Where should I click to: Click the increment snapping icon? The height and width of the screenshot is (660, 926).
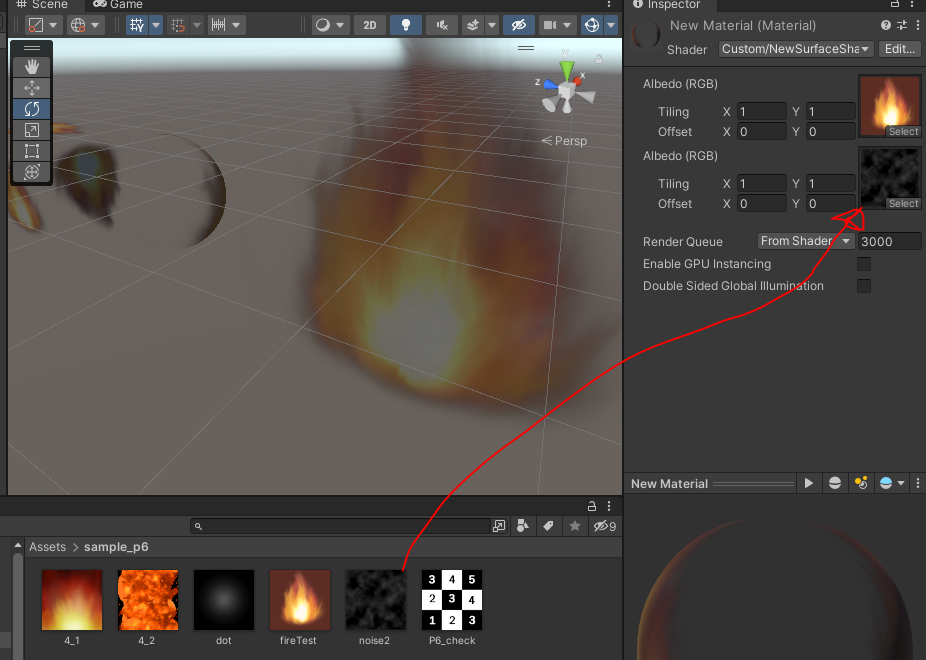(x=219, y=25)
